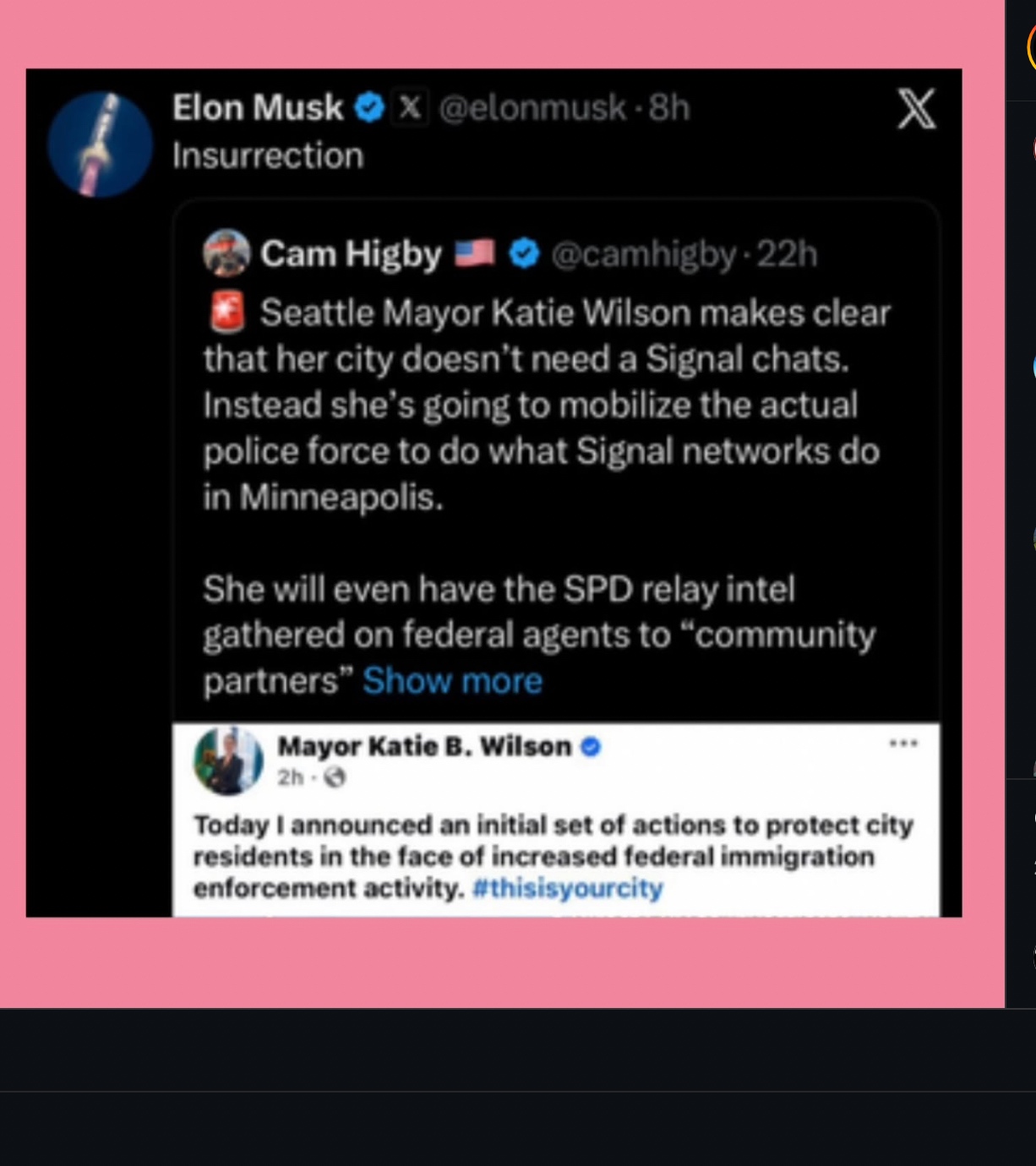This screenshot has height=1166, width=1036.
Task: Click the verified badge beside Mayor Katie B. Wilson
Action: pyautogui.click(x=591, y=747)
